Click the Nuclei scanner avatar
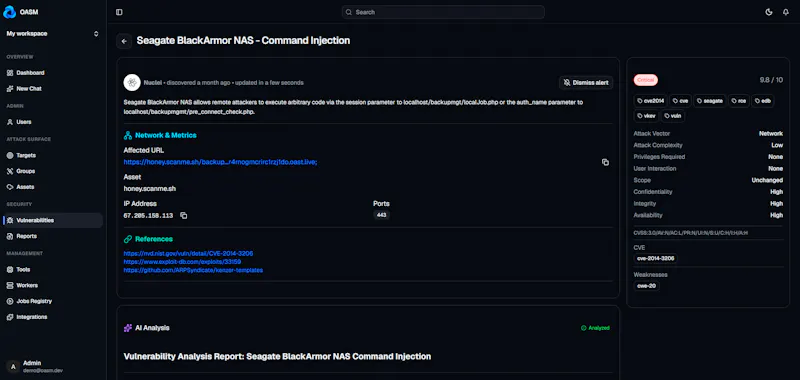This screenshot has height=380, width=800. click(132, 83)
